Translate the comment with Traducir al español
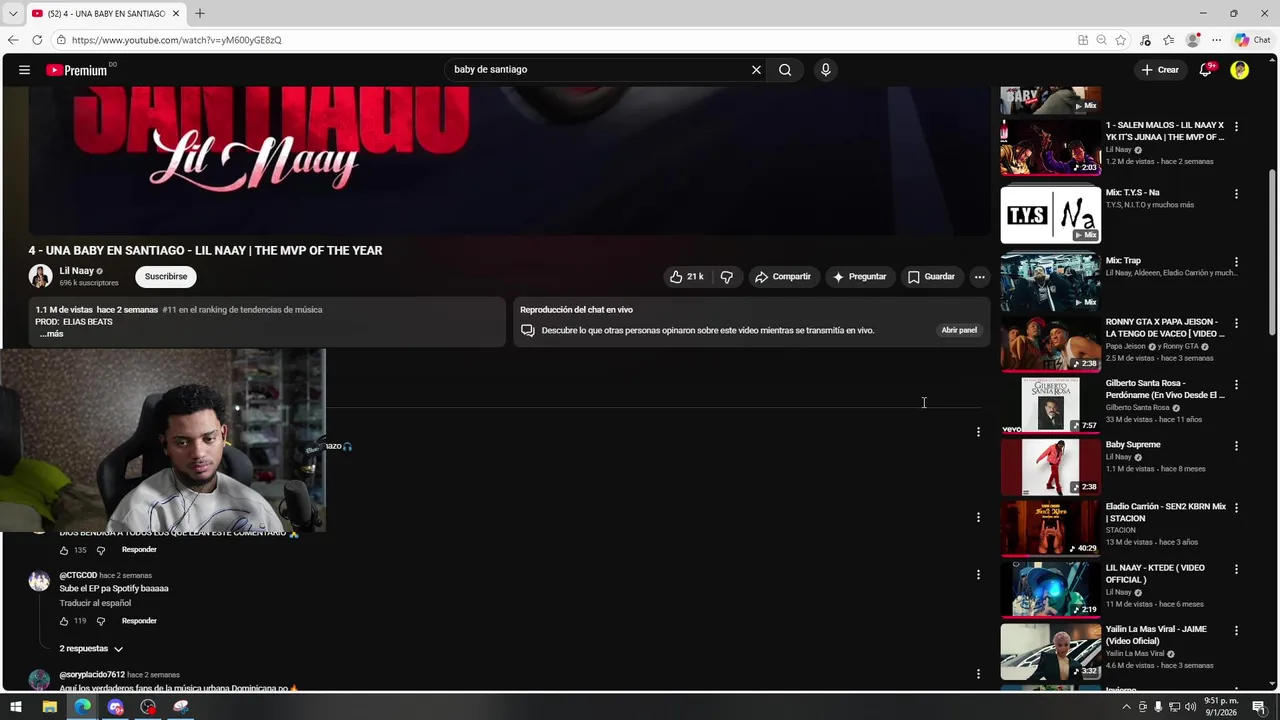The width and height of the screenshot is (1280, 720). (95, 603)
